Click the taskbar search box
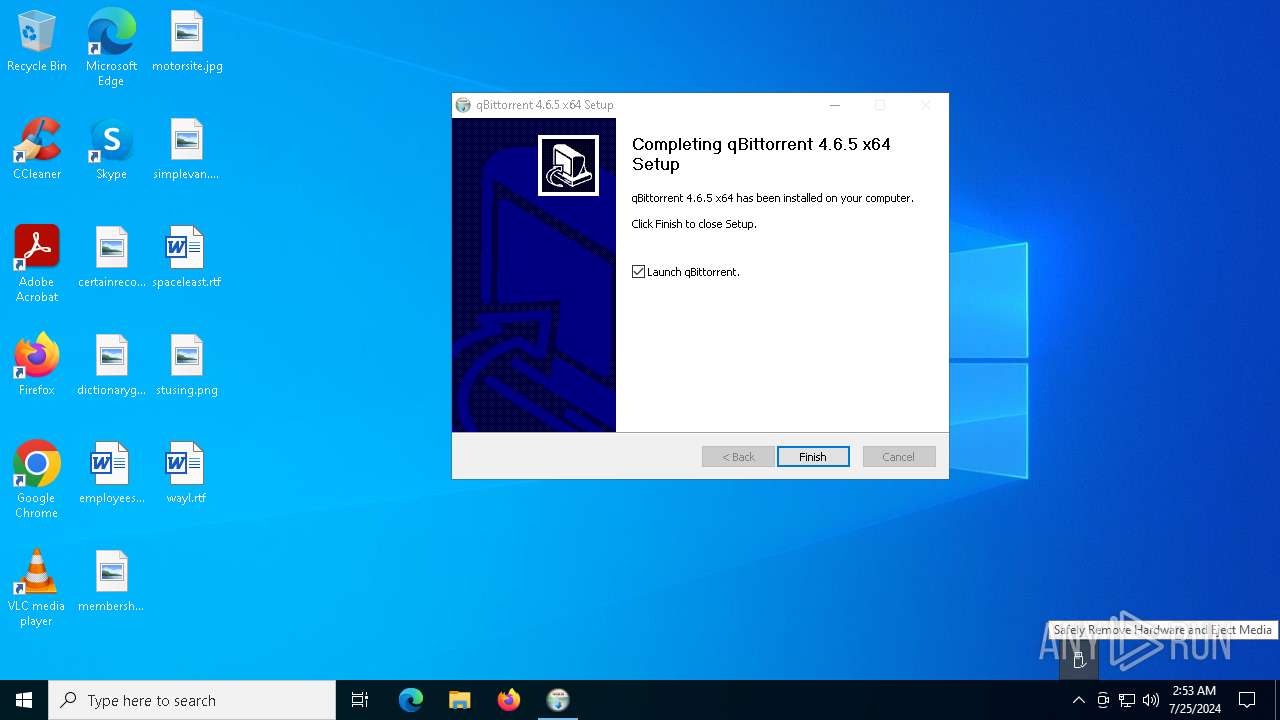 pyautogui.click(x=192, y=700)
